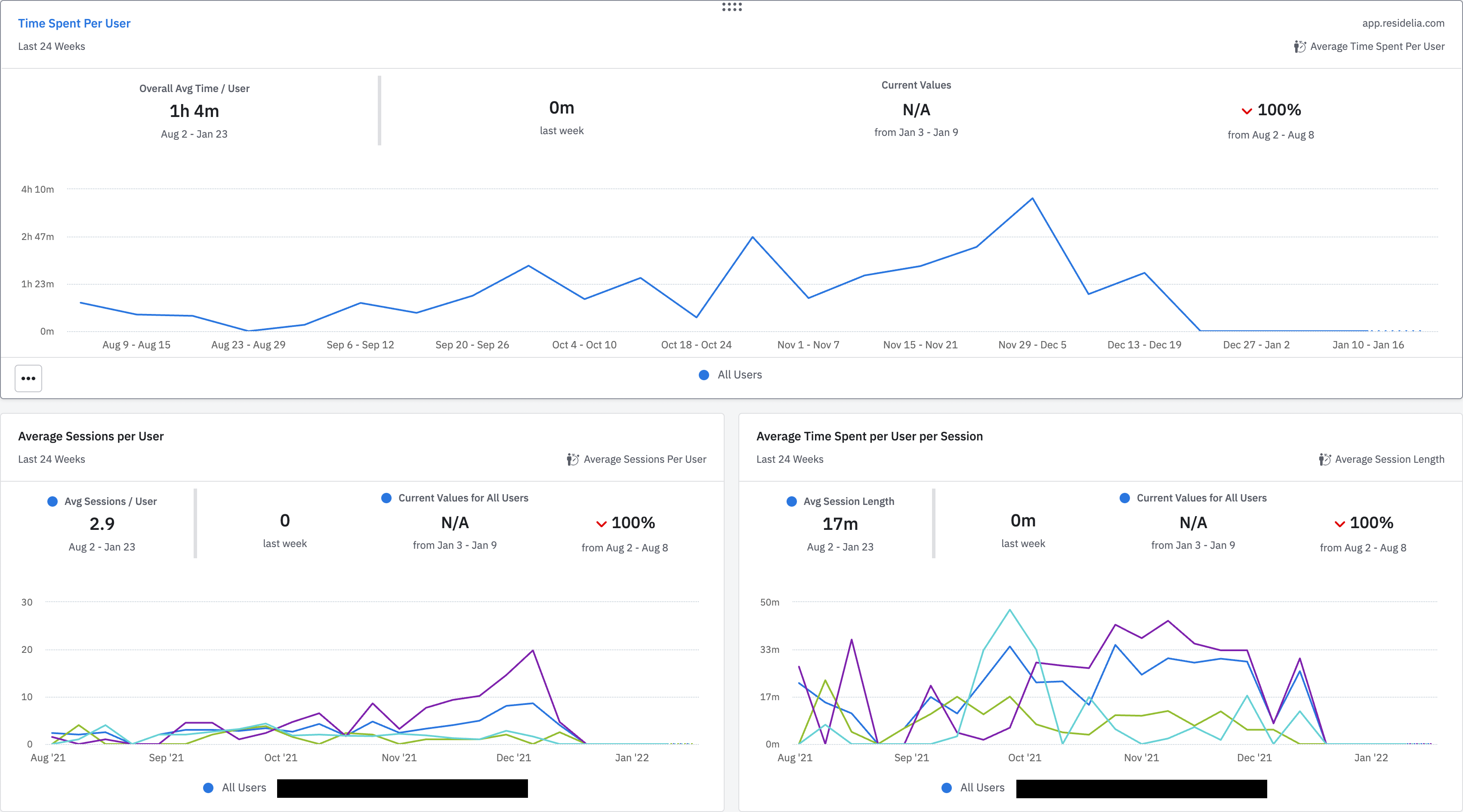Click blue dot beside Current Values for All Users in sessions card
The height and width of the screenshot is (812, 1463).
(386, 498)
